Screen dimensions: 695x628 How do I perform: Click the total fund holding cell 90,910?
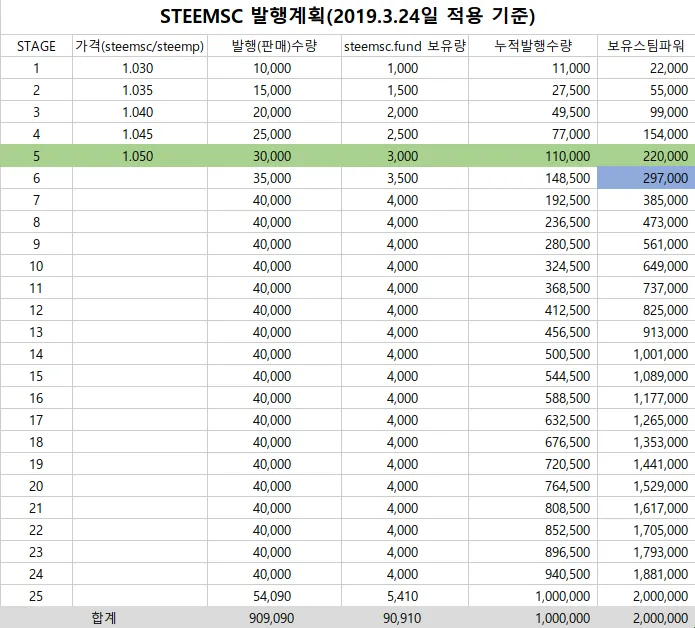point(403,618)
